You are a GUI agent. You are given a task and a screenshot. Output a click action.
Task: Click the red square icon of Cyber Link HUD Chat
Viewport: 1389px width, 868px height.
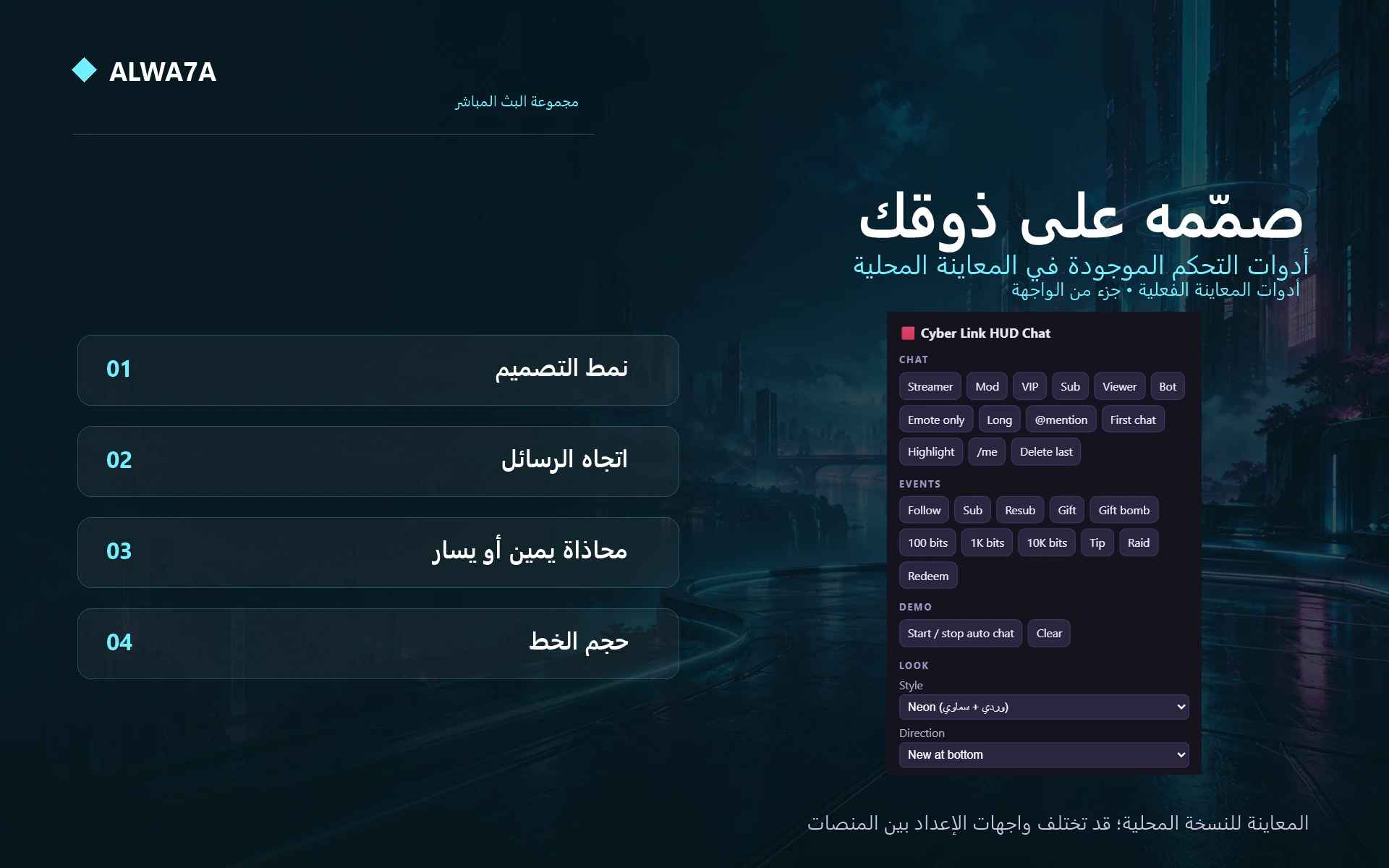[908, 333]
